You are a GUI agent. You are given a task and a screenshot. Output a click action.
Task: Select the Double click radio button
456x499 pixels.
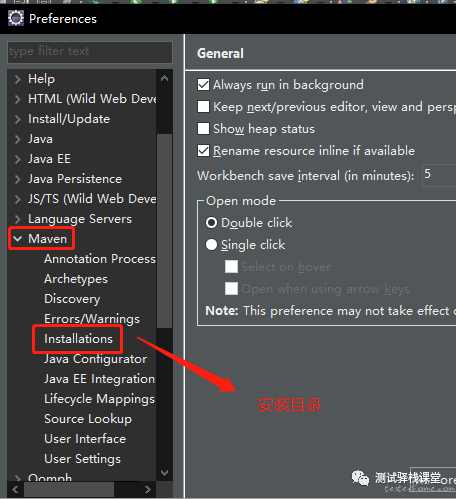pos(211,223)
